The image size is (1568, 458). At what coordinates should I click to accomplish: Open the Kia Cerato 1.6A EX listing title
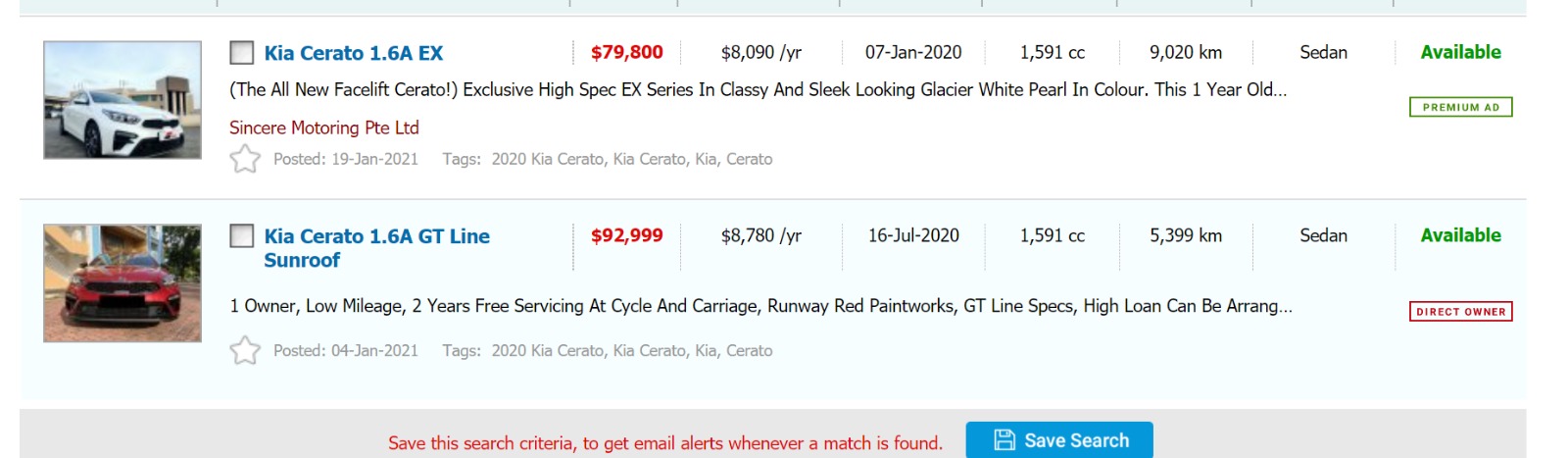[353, 53]
